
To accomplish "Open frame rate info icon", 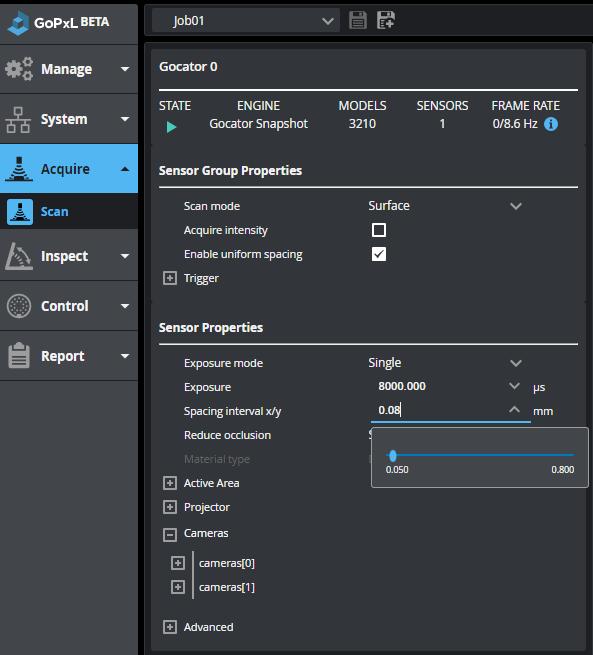I will (x=551, y=124).
